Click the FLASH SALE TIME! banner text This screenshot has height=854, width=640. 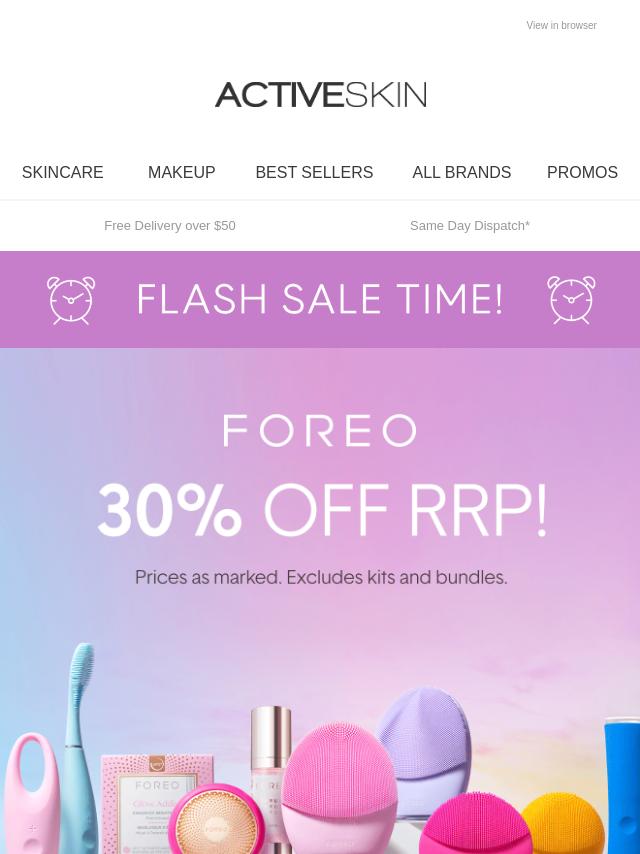(x=320, y=299)
